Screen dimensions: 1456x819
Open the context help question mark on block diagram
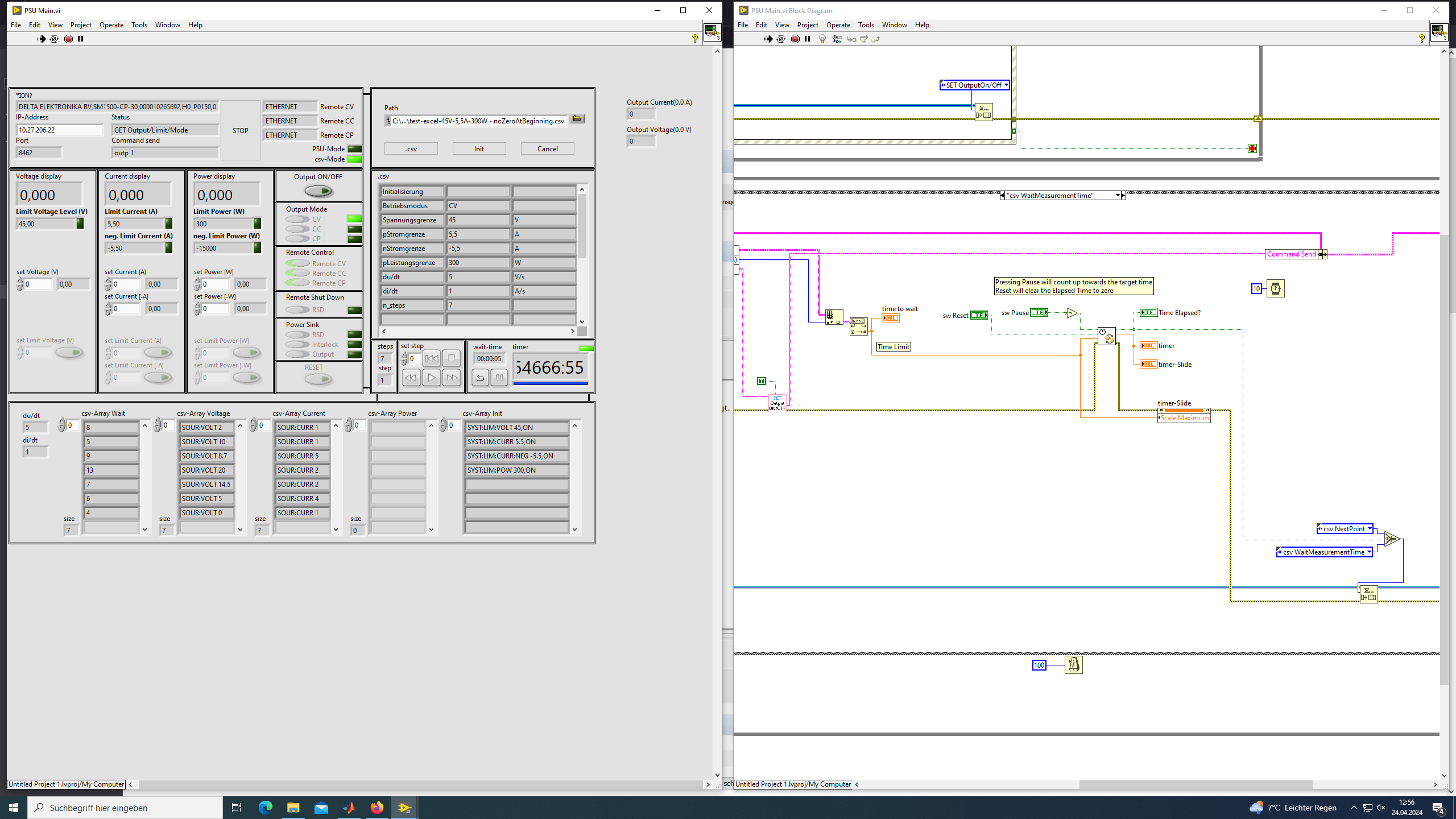click(x=1422, y=39)
